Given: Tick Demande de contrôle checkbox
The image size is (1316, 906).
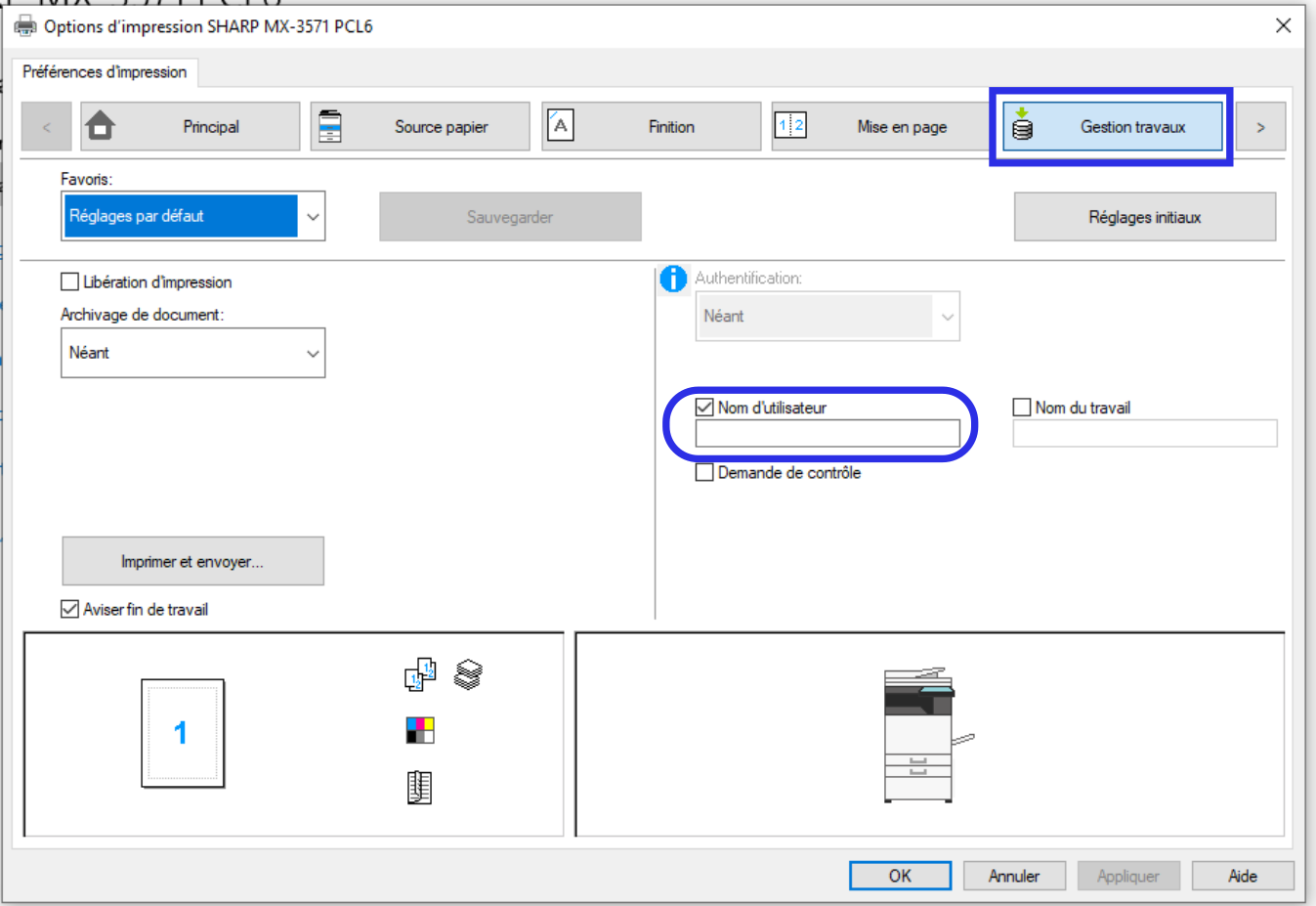Looking at the screenshot, I should (704, 473).
